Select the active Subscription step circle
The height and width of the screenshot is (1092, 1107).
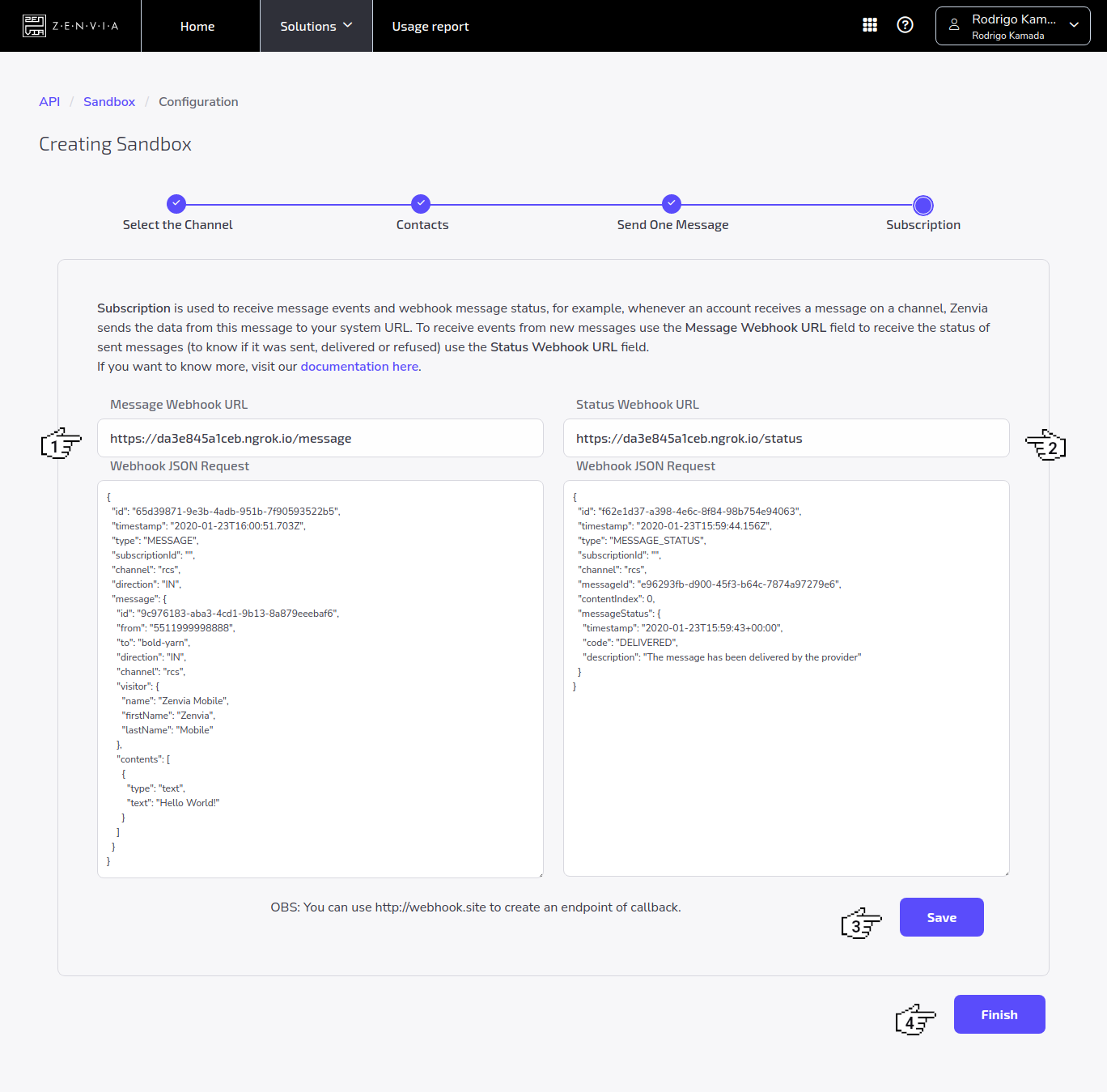922,206
